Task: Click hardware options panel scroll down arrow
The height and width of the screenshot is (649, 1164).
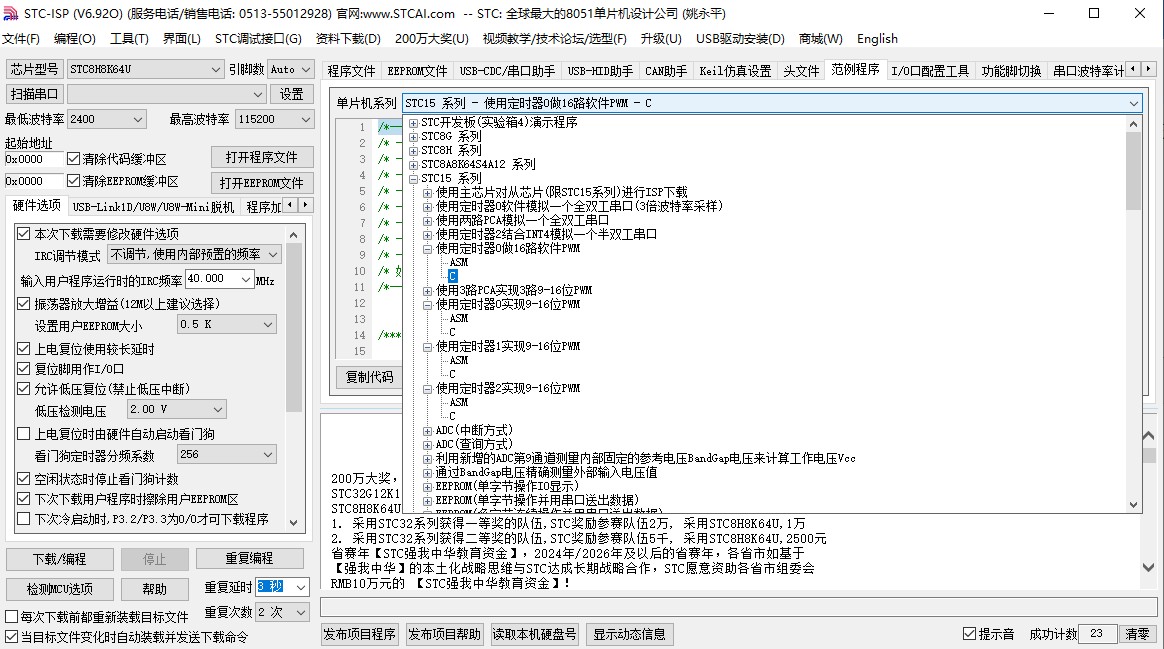Action: click(x=293, y=522)
